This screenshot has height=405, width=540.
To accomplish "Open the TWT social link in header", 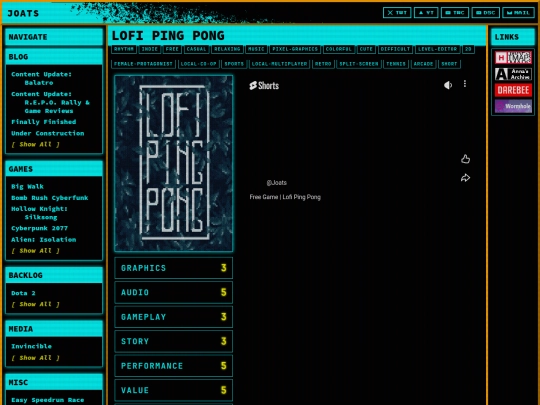I will (397, 13).
